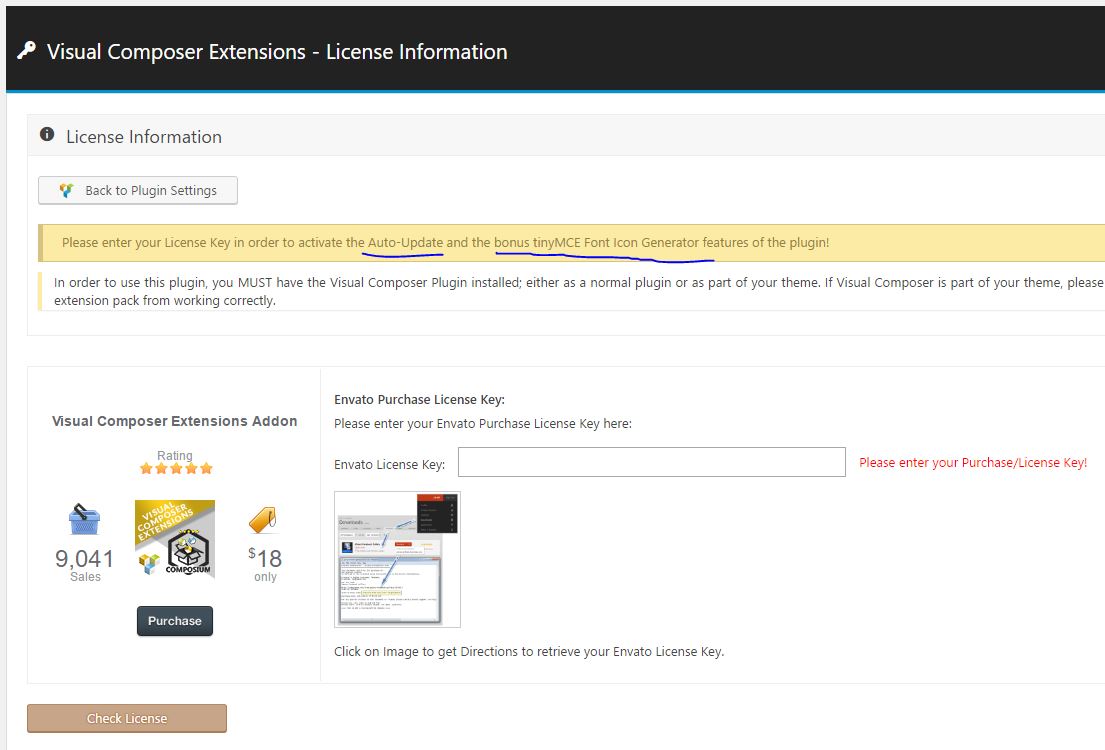The image size is (1105, 750).
Task: Click the red Purchase/License Key error message
Action: 972,463
